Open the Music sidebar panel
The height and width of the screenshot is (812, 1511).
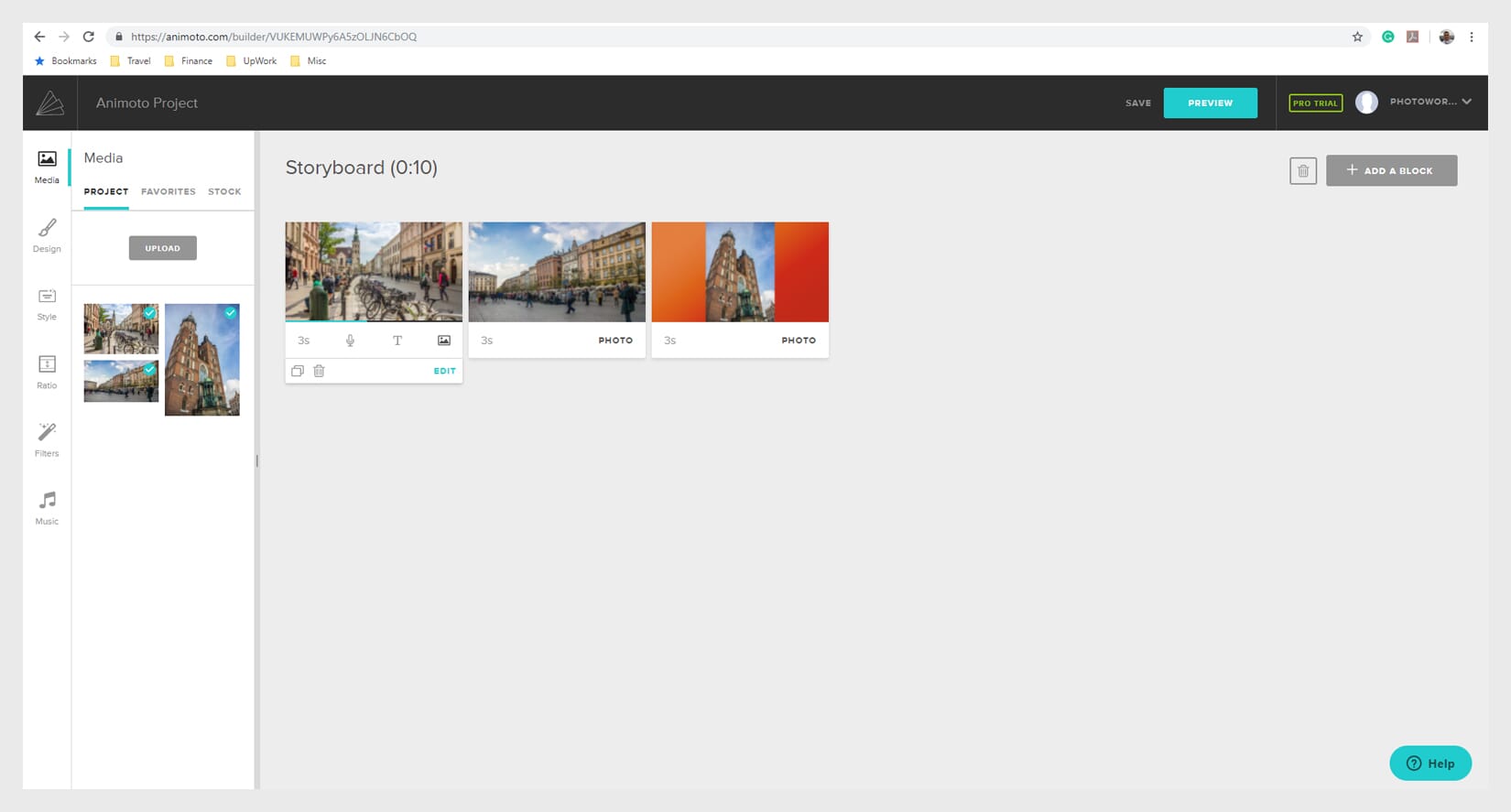click(47, 508)
